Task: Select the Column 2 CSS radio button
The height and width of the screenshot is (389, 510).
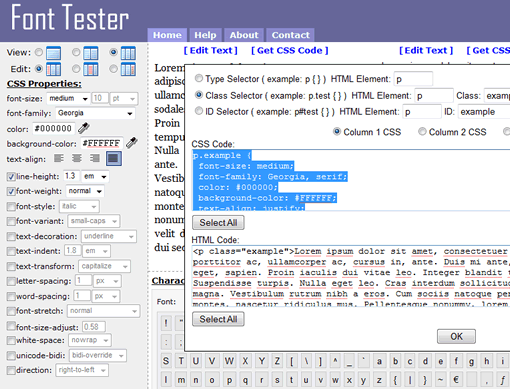Action: tap(422, 131)
